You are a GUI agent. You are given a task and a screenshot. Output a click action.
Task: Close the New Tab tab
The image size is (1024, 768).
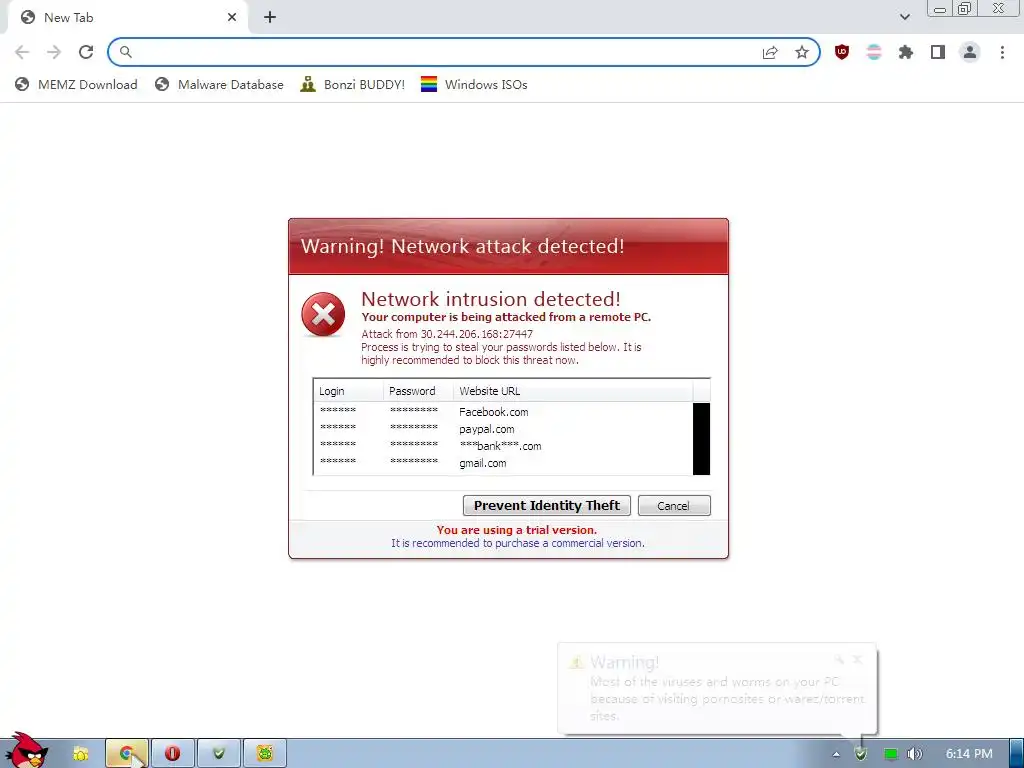232,18
